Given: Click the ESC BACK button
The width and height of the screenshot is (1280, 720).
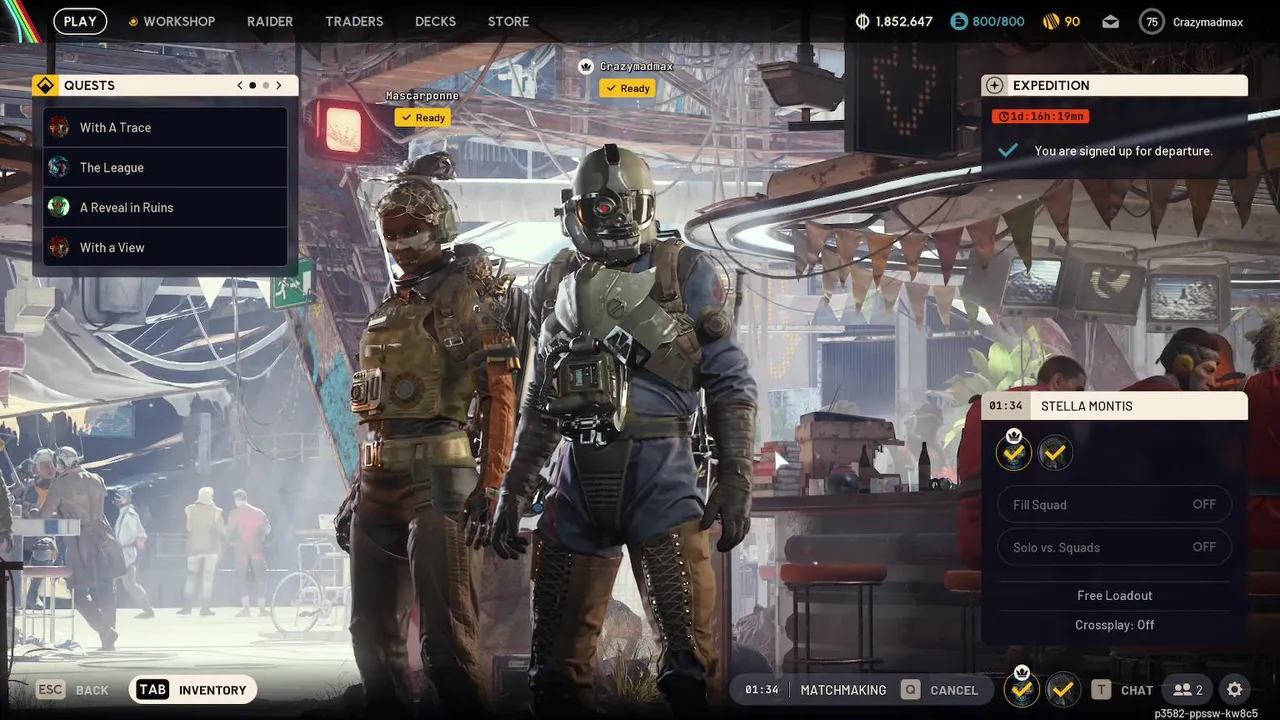Looking at the screenshot, I should pyautogui.click(x=72, y=690).
